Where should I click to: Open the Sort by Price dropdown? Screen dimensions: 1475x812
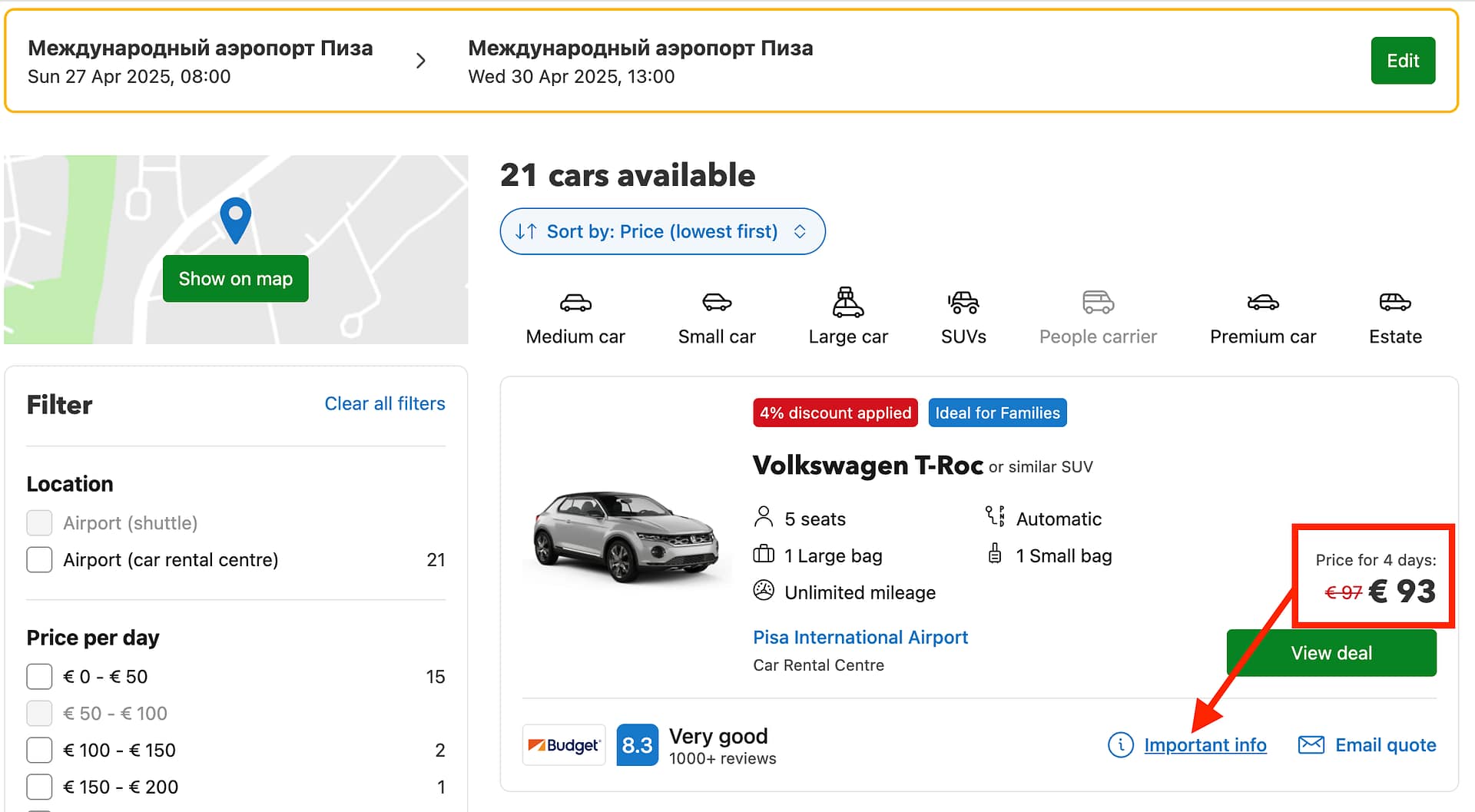tap(662, 231)
